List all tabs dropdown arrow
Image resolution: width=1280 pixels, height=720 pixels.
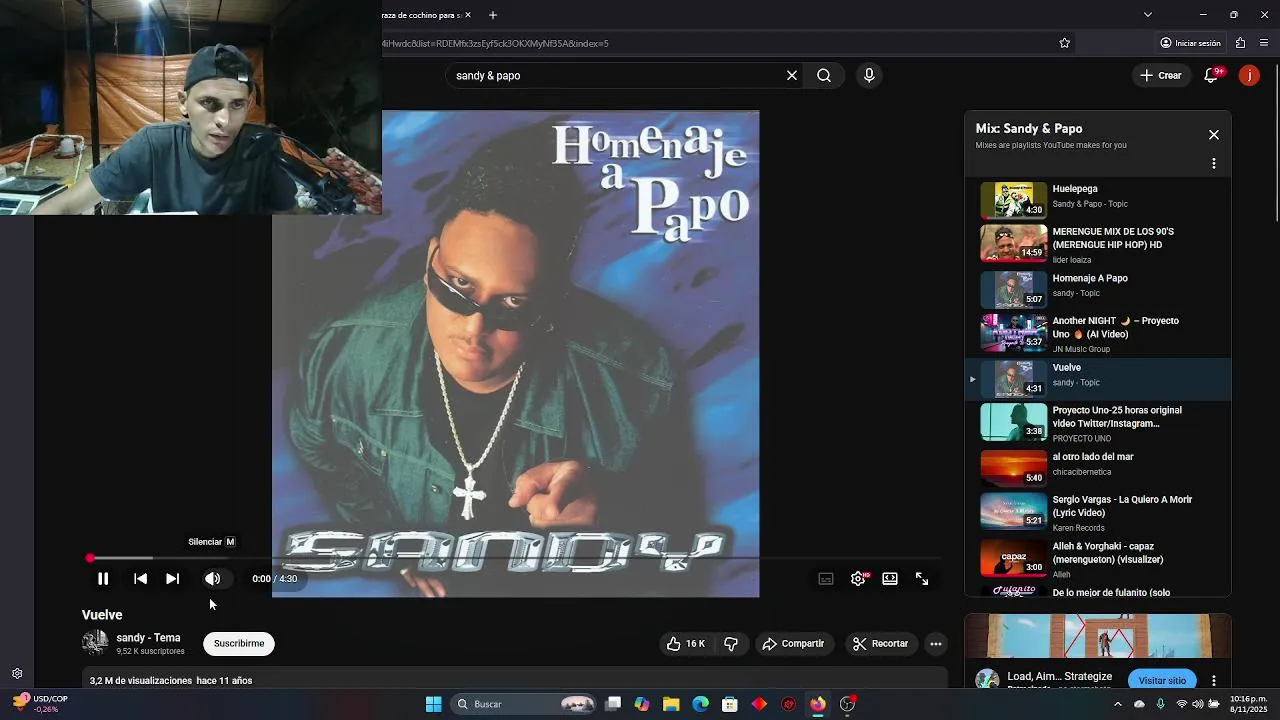1147,15
